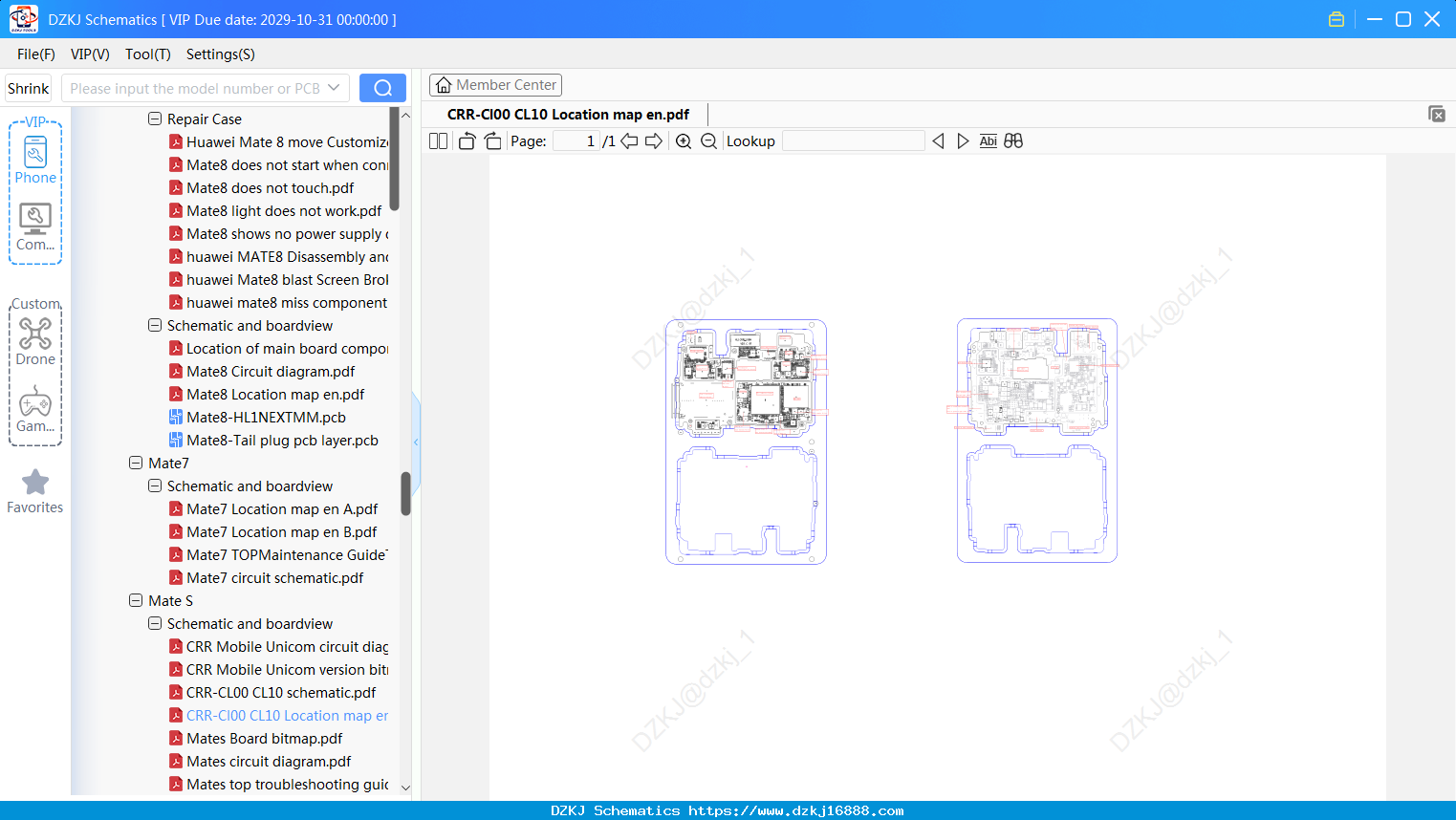Go to next page arrow
This screenshot has width=1456, height=820.
pyautogui.click(x=654, y=141)
